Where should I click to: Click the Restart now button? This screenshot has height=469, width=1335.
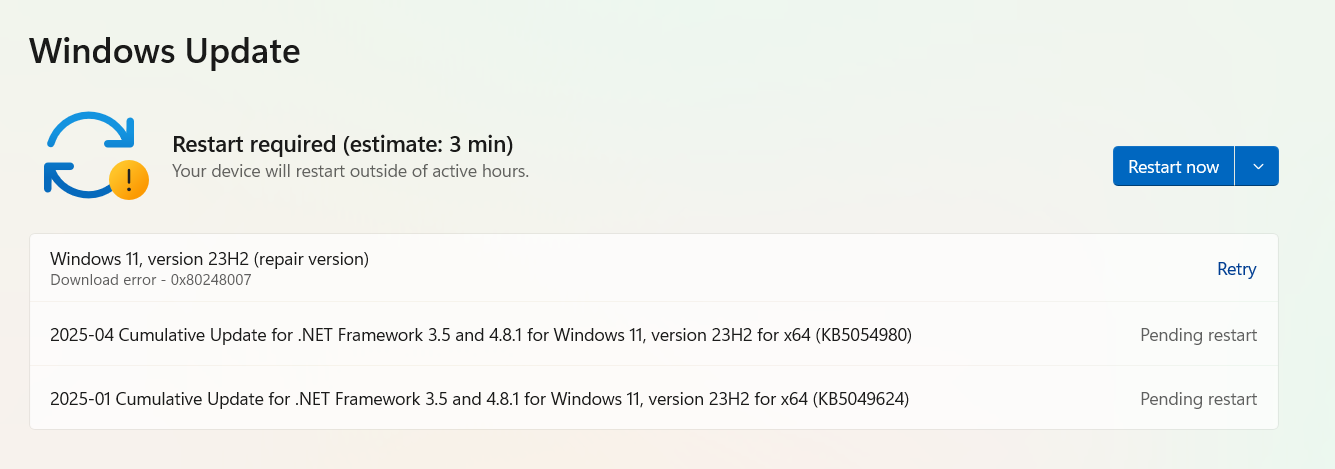[1173, 166]
